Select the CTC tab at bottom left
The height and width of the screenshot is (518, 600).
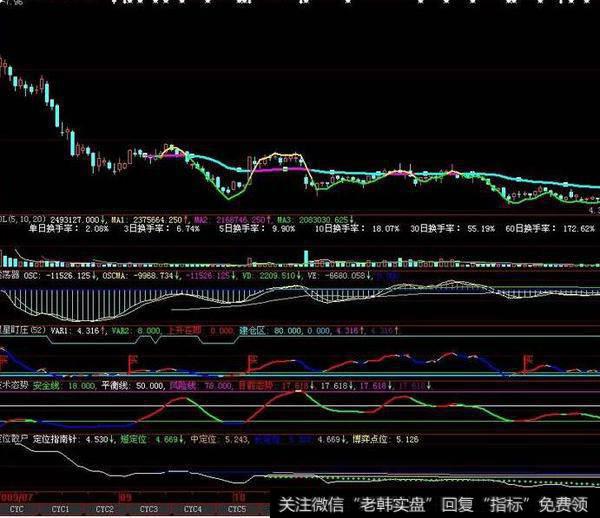pyautogui.click(x=17, y=509)
